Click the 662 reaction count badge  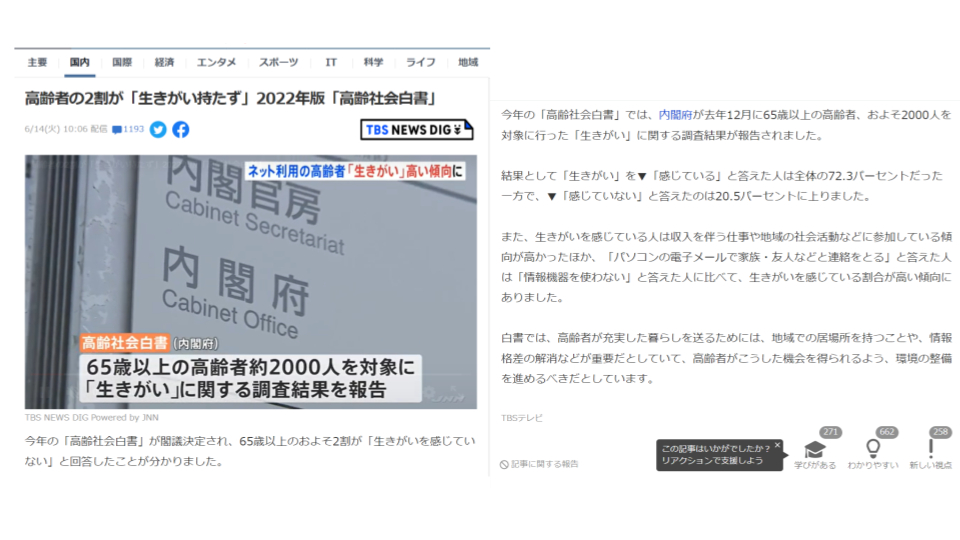click(x=887, y=432)
